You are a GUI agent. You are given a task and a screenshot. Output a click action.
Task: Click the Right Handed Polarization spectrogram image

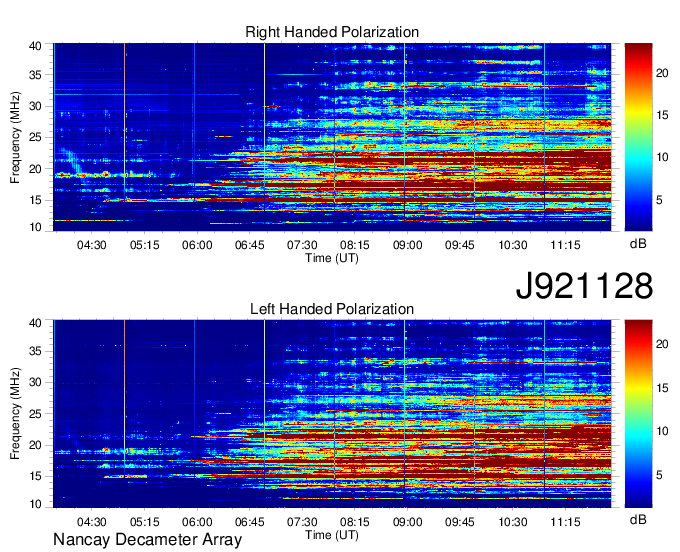coord(332,137)
